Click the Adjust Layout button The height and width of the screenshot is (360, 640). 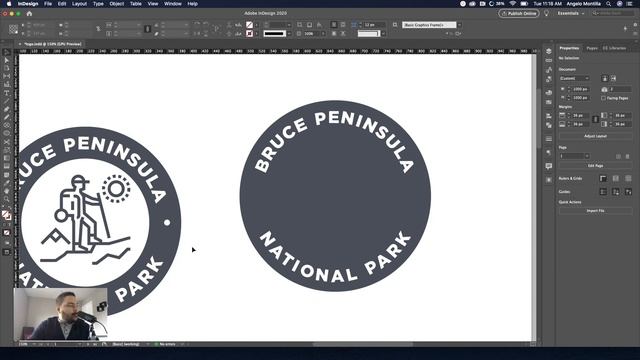coord(595,136)
